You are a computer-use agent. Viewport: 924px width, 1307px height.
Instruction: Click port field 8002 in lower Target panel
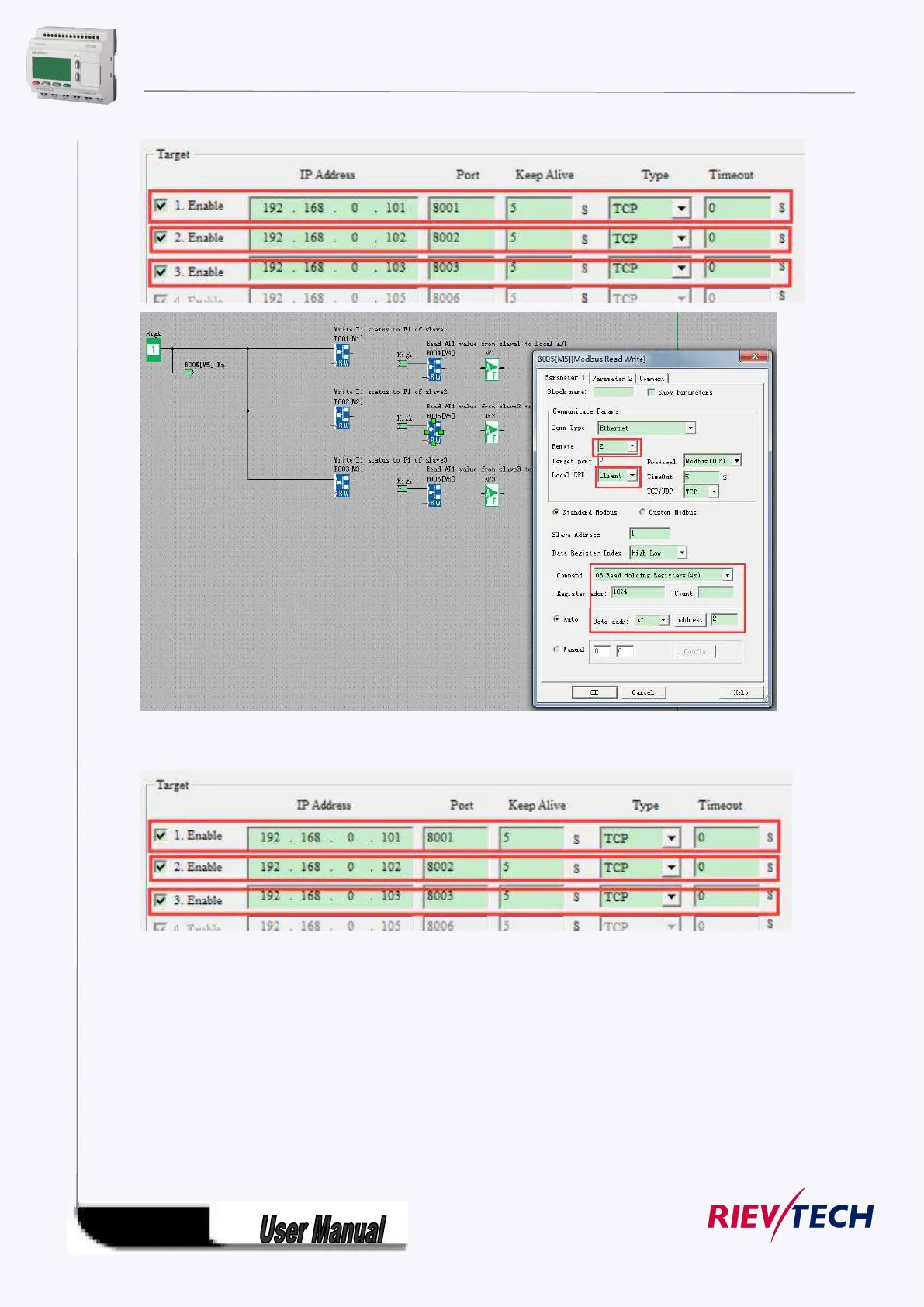pyautogui.click(x=455, y=867)
